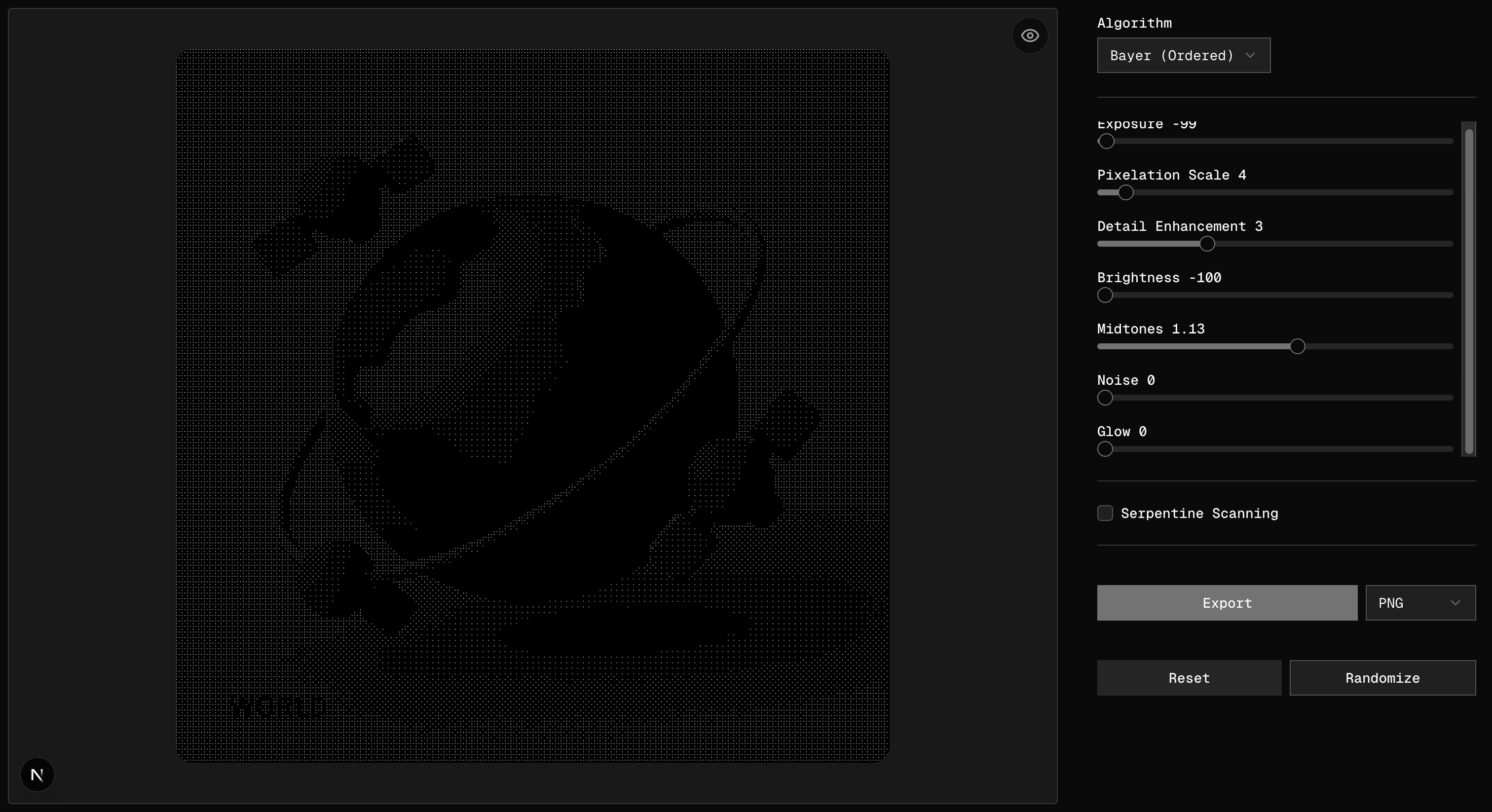Click the Glow 0 label
The image size is (1492, 812).
(x=1121, y=432)
